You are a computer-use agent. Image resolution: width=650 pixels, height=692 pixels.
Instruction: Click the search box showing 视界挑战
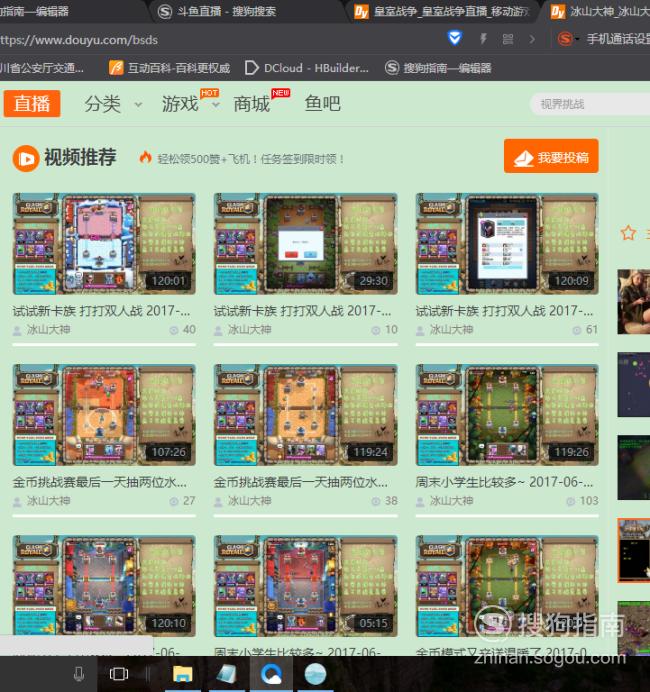pos(590,104)
